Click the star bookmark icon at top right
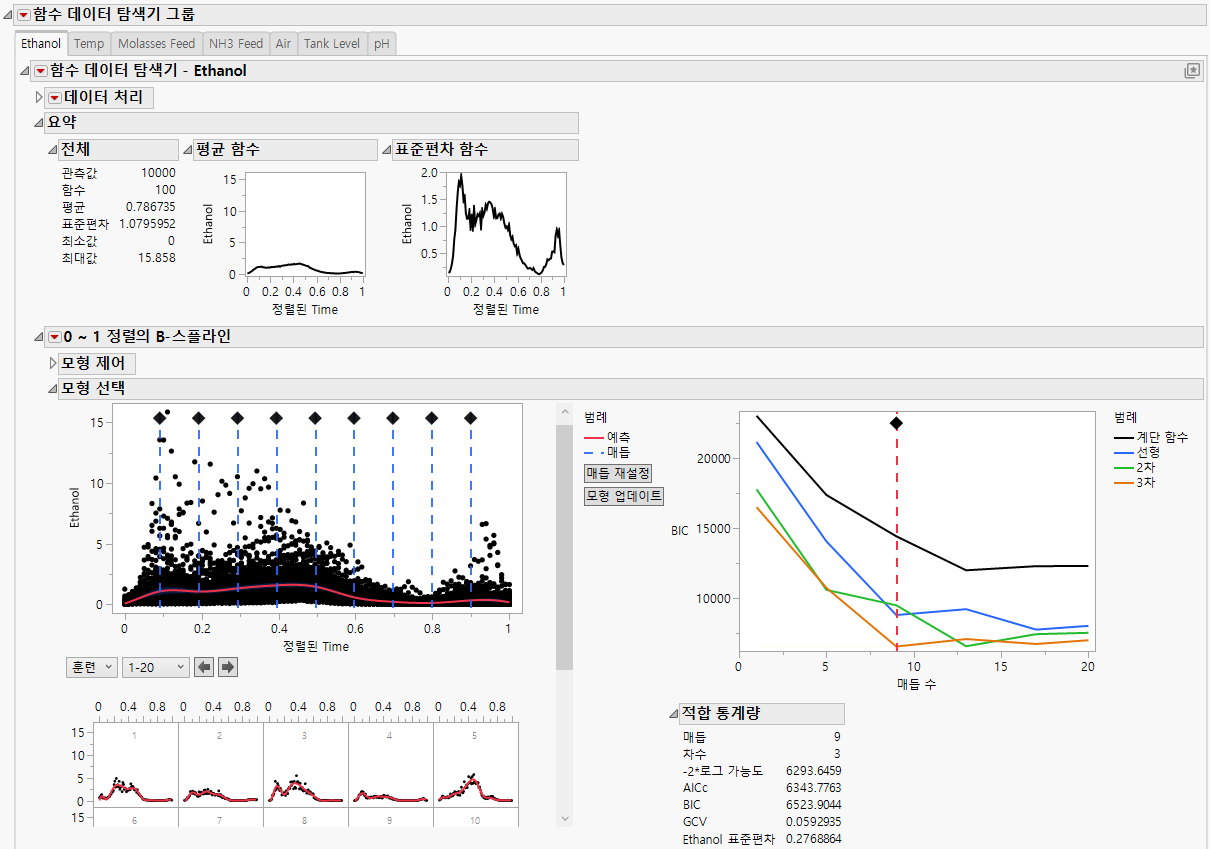Viewport: 1210px width, 849px height. 1191,70
